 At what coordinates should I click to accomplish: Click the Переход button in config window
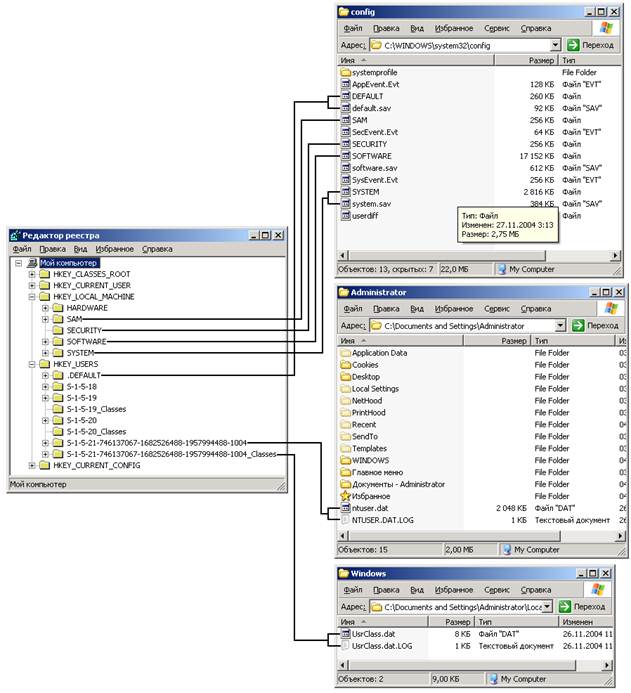[x=590, y=45]
